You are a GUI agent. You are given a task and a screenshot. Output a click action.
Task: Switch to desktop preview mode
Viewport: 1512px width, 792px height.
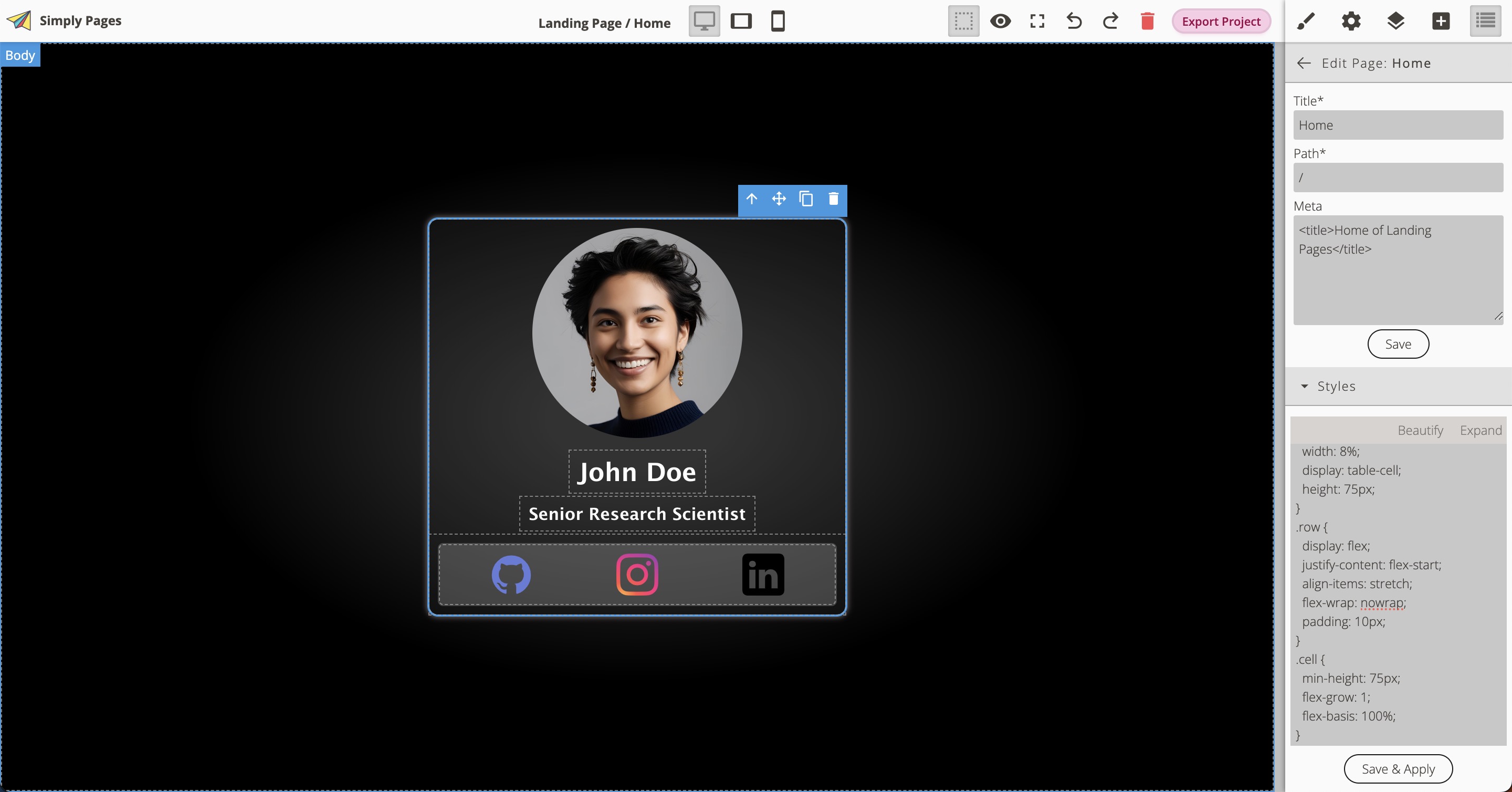click(703, 21)
